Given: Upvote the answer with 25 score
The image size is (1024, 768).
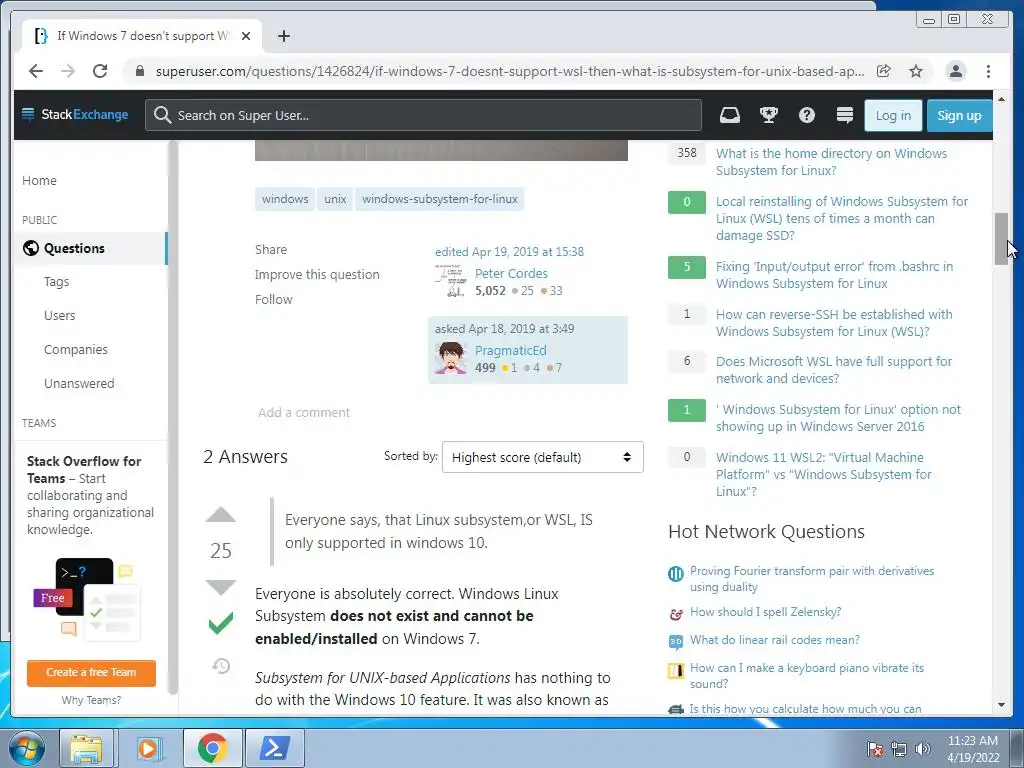Looking at the screenshot, I should 221,515.
